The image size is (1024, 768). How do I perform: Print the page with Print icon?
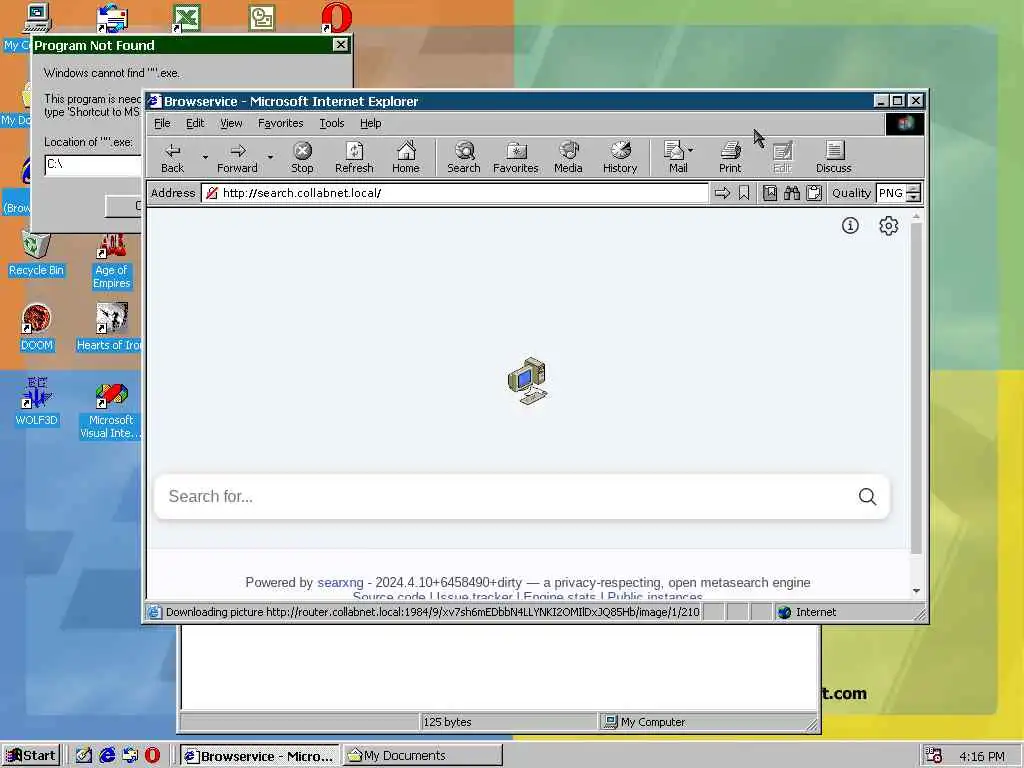point(730,157)
